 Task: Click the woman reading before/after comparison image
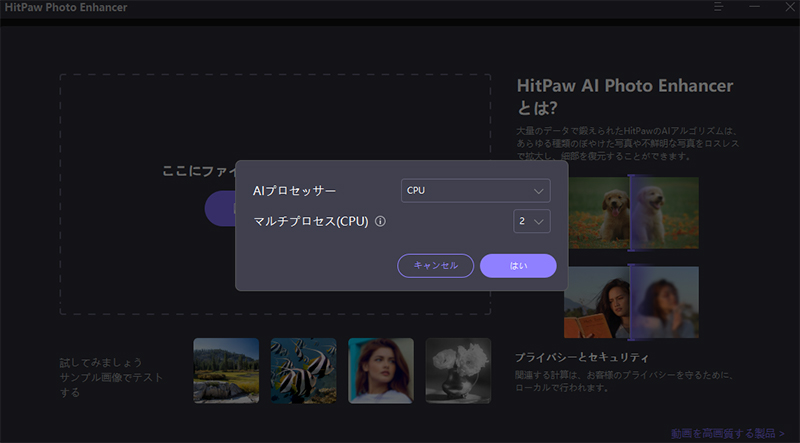pos(632,302)
